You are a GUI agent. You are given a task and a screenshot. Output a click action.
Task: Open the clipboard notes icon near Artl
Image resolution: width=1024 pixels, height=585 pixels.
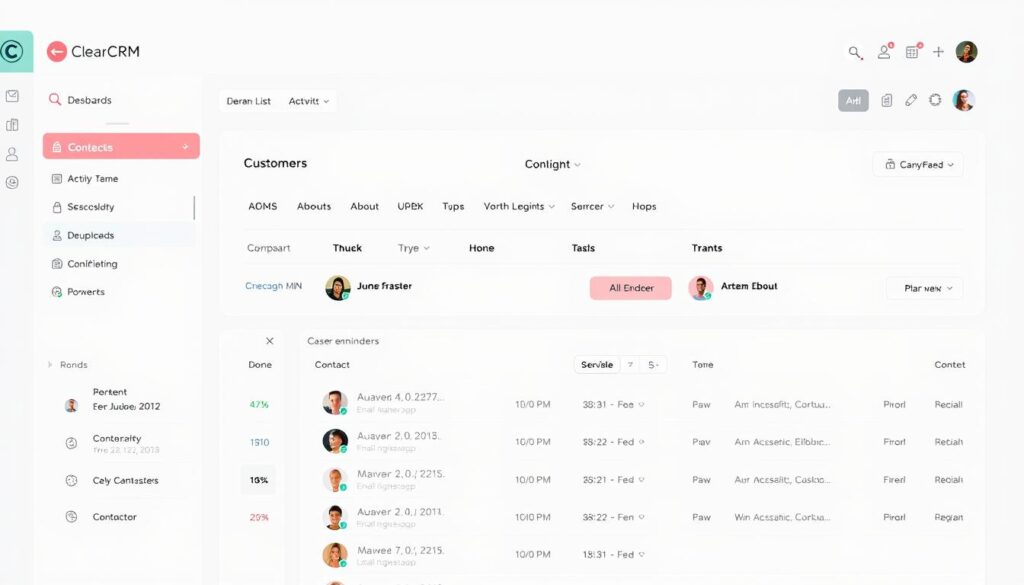(x=886, y=100)
